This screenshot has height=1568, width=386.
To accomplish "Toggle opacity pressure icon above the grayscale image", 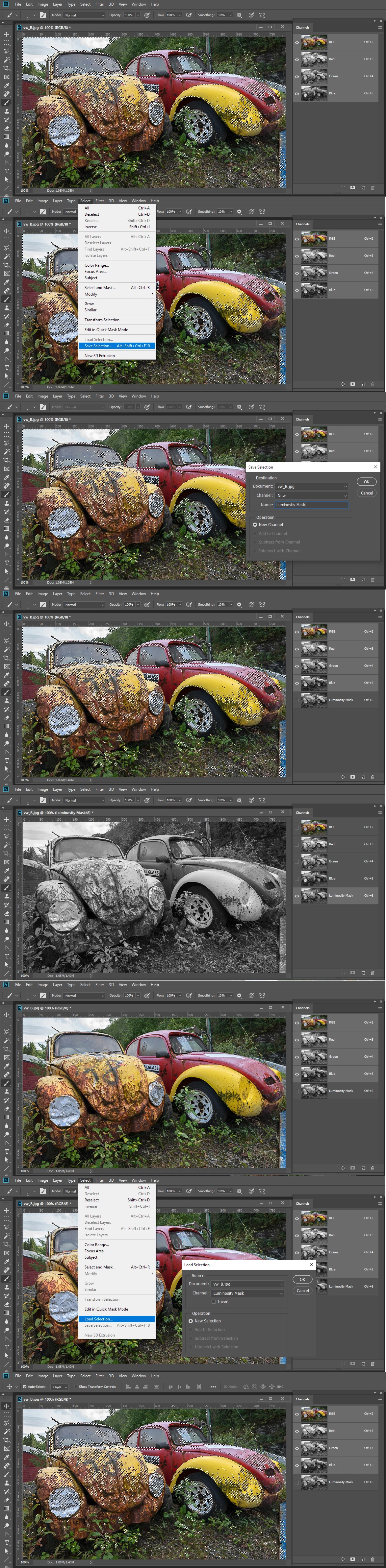I will (147, 800).
